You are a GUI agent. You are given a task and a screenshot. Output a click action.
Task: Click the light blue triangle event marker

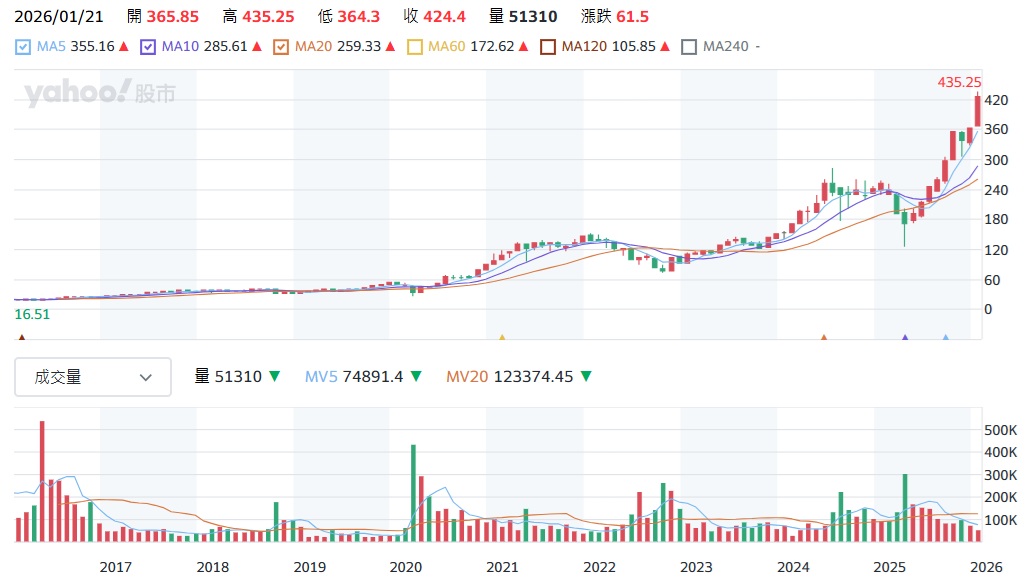[x=946, y=338]
